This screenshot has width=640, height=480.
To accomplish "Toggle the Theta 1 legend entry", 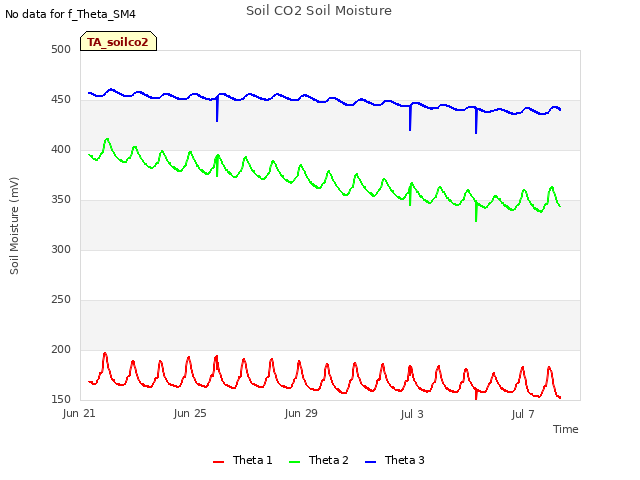I will pyautogui.click(x=242, y=460).
